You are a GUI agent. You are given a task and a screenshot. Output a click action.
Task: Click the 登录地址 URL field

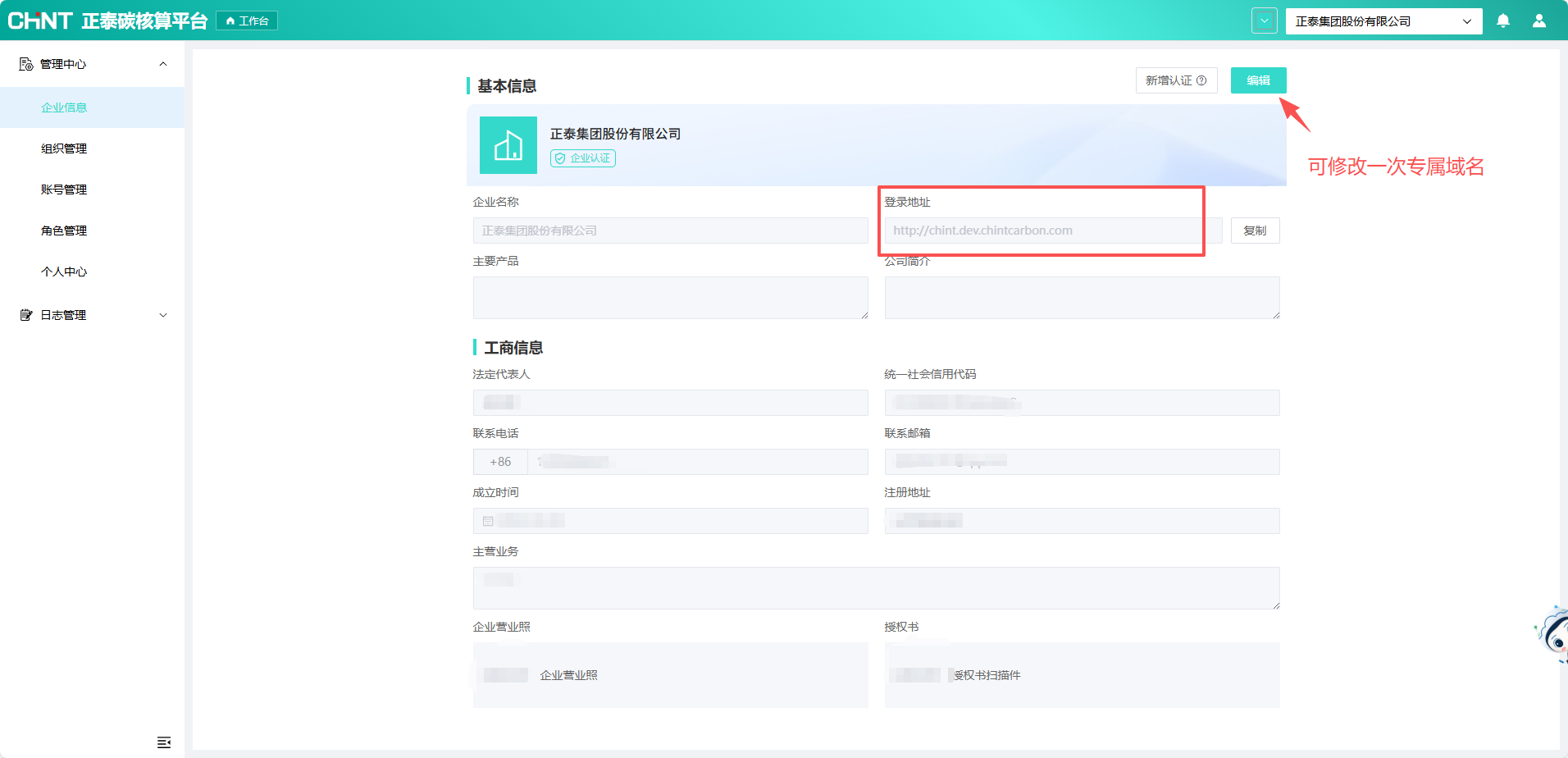(x=1053, y=231)
